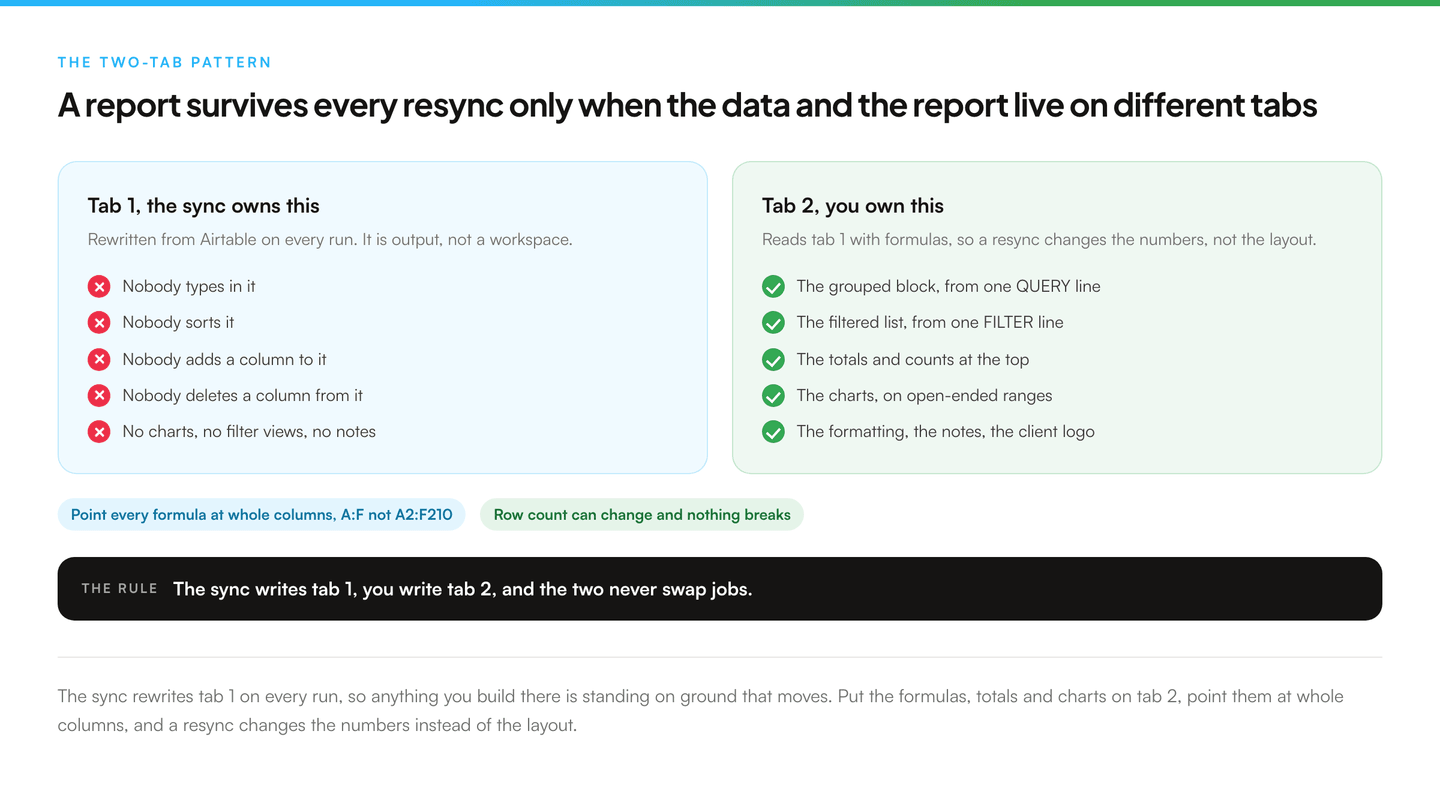
Task: Click the main slide title about resync
Action: [x=687, y=105]
